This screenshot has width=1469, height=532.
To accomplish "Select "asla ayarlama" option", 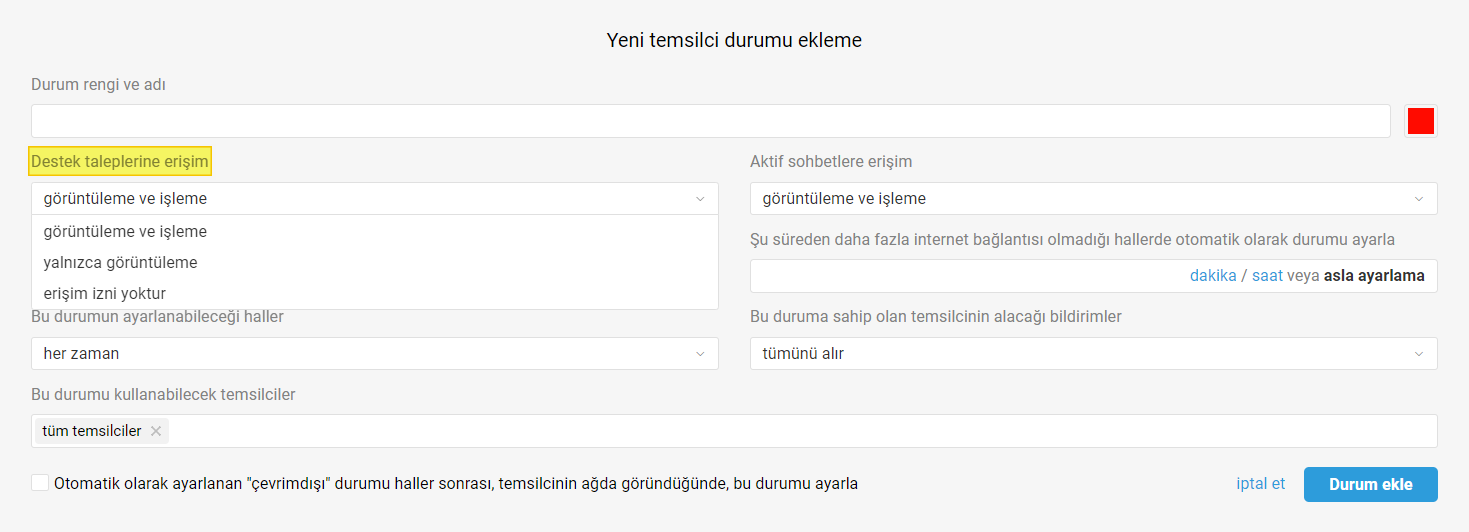I will tap(1374, 276).
